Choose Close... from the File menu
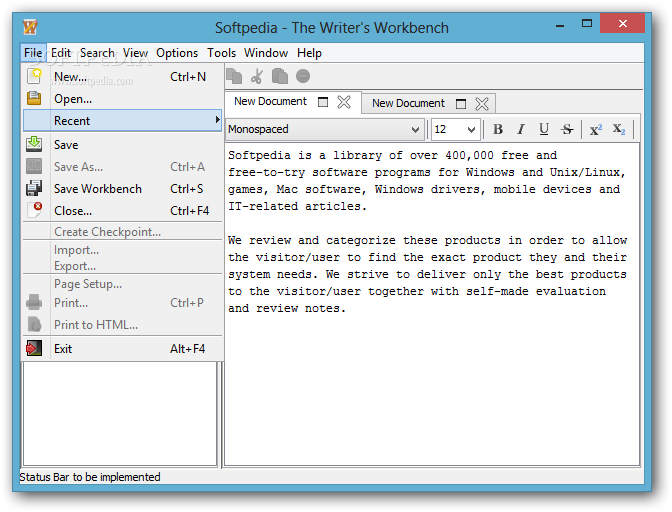Viewport: 672px width, 512px height. 123,210
